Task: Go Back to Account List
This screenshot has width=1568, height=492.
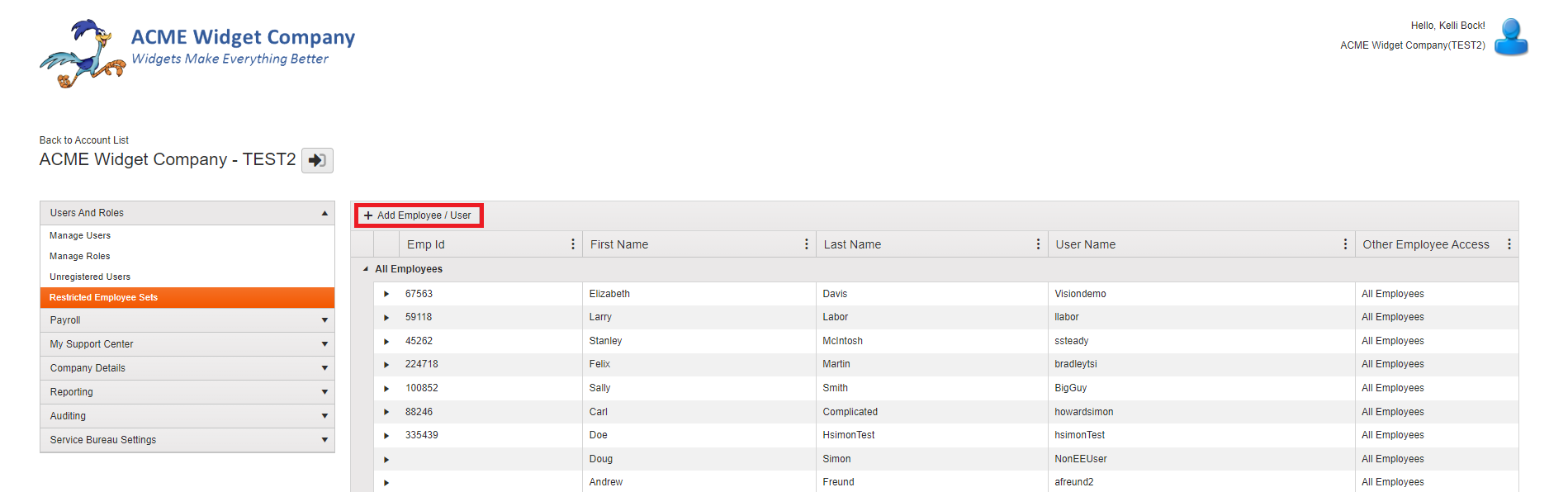Action: [84, 140]
